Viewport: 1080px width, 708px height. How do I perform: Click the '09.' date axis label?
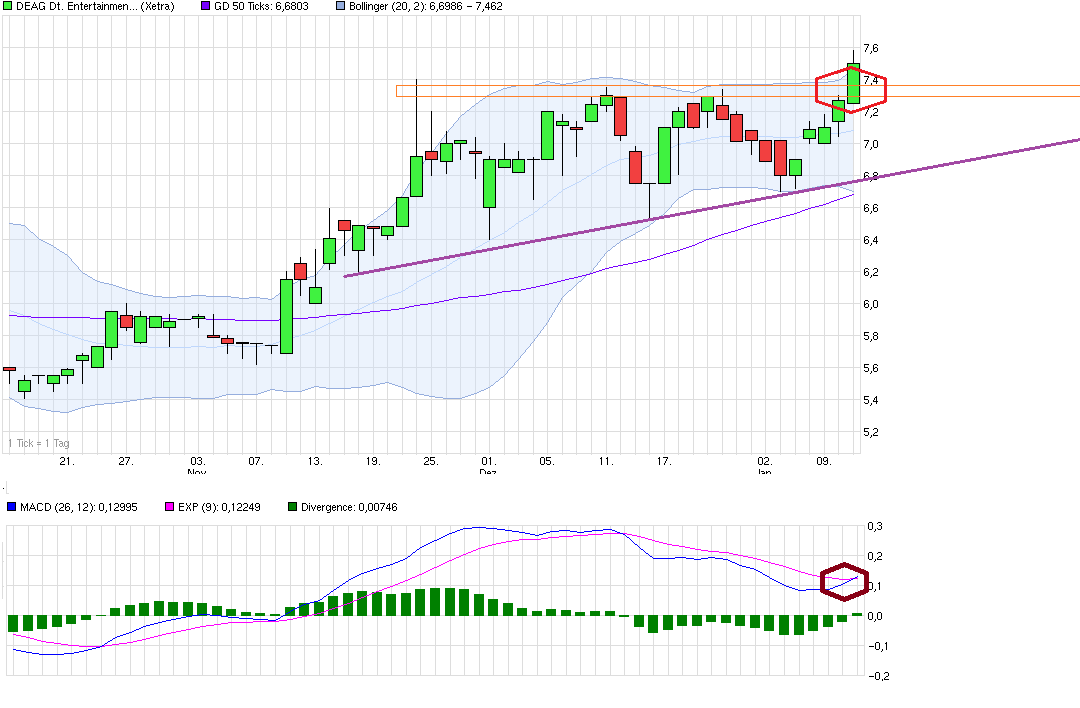[x=824, y=461]
